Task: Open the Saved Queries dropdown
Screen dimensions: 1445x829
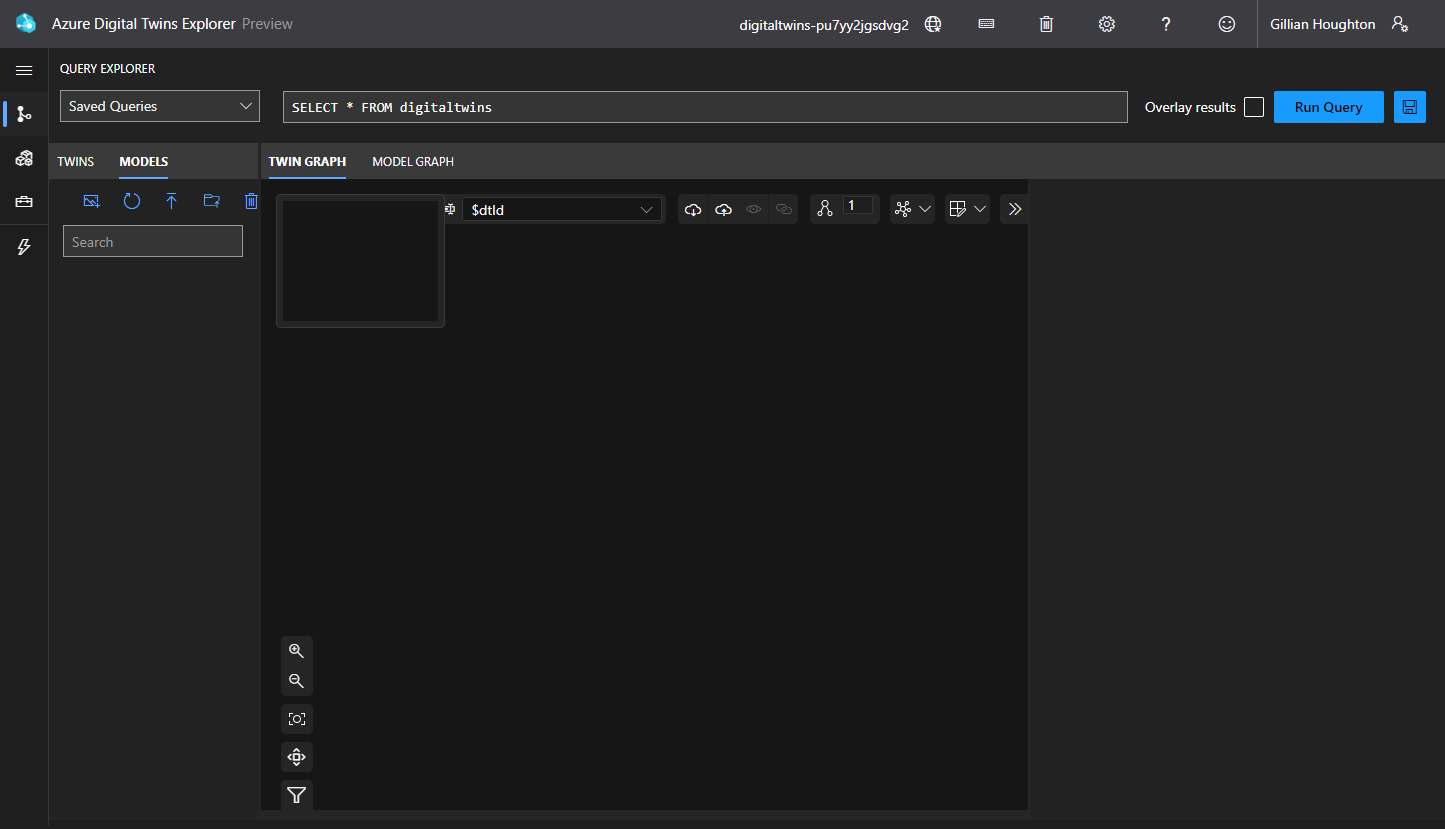Action: click(x=160, y=106)
